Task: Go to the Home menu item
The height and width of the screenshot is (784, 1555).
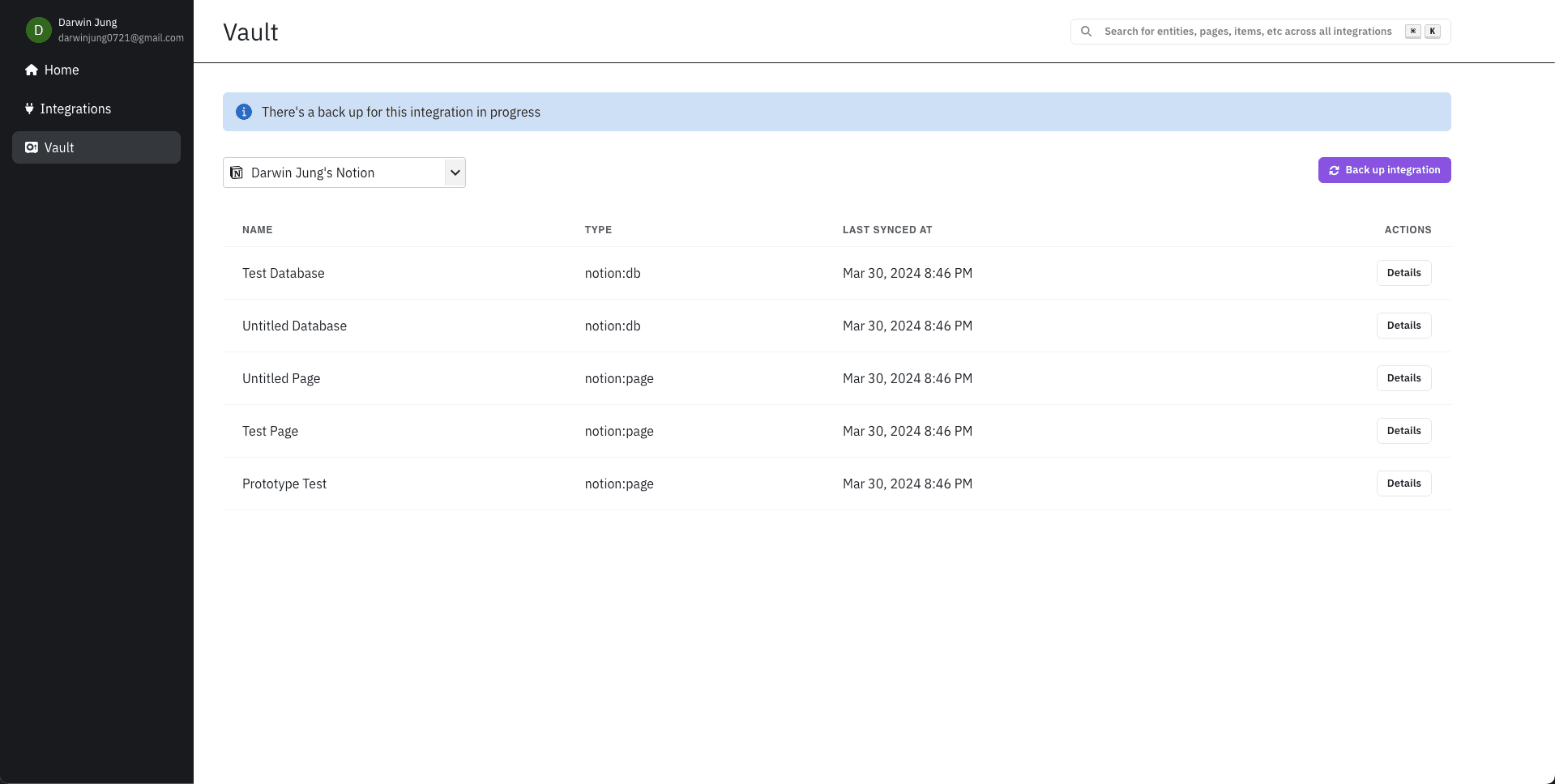Action: coord(62,70)
